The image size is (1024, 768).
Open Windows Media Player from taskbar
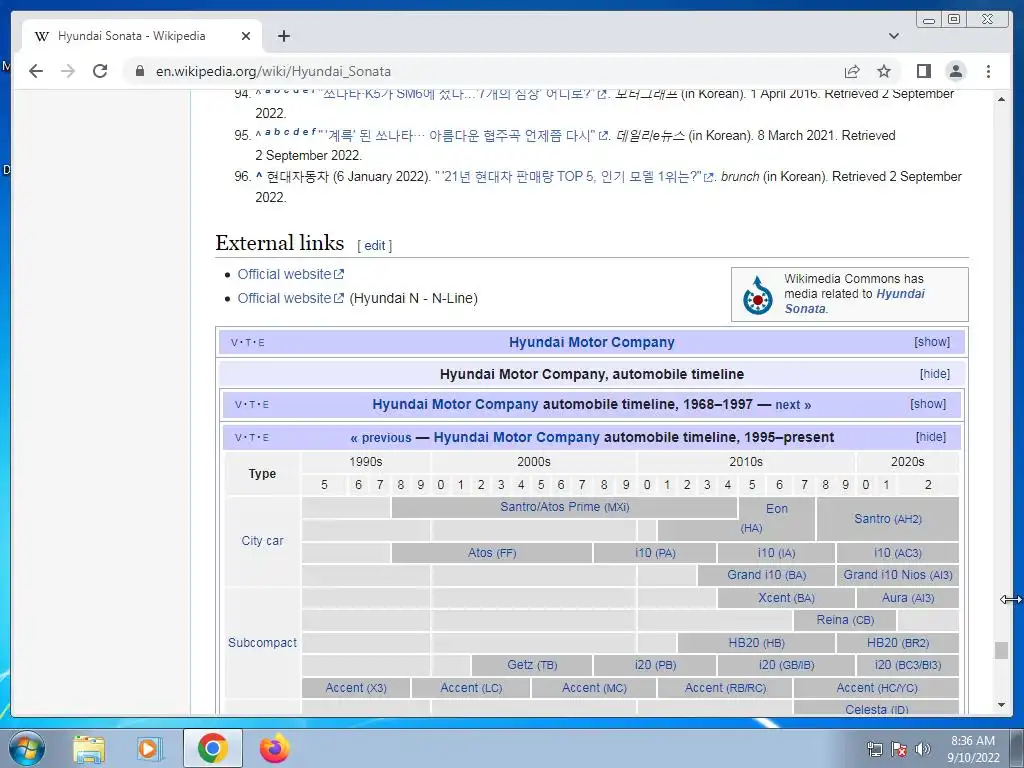[149, 748]
